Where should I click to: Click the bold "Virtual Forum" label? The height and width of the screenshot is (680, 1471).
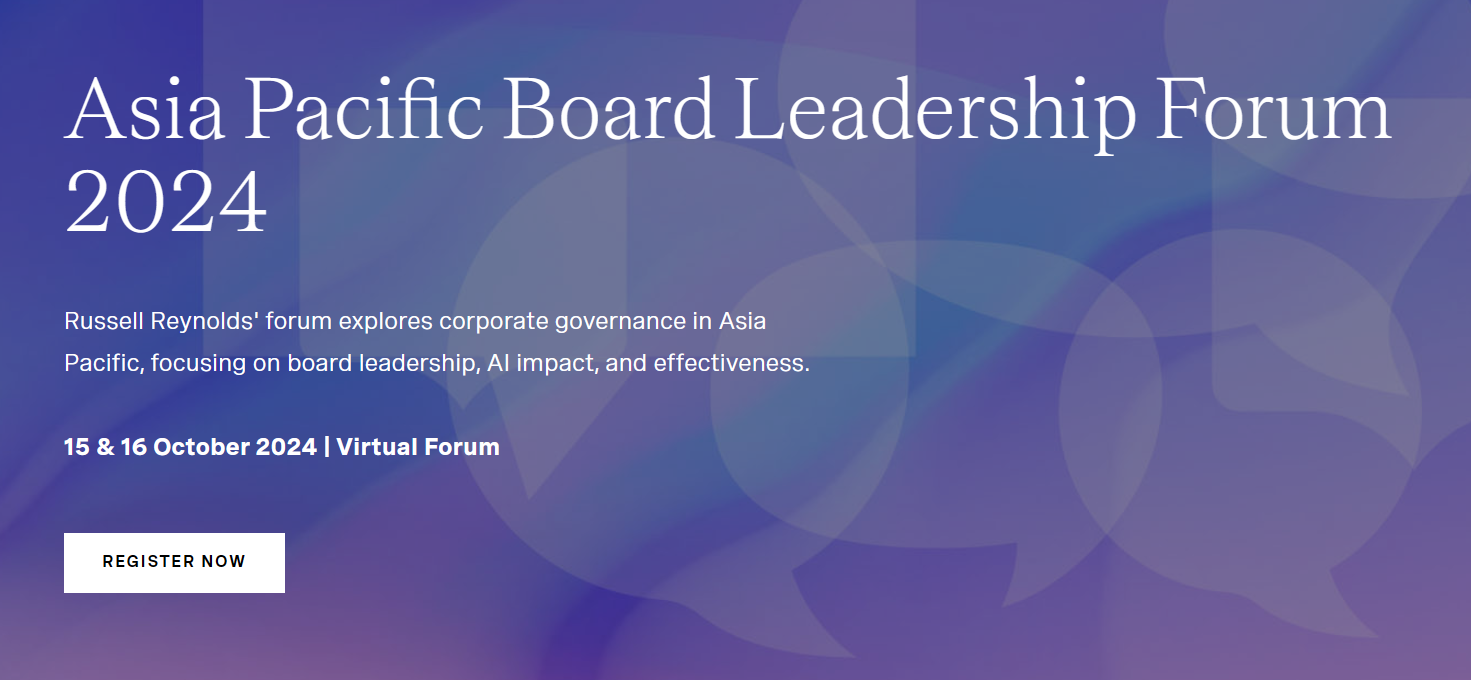coord(418,447)
